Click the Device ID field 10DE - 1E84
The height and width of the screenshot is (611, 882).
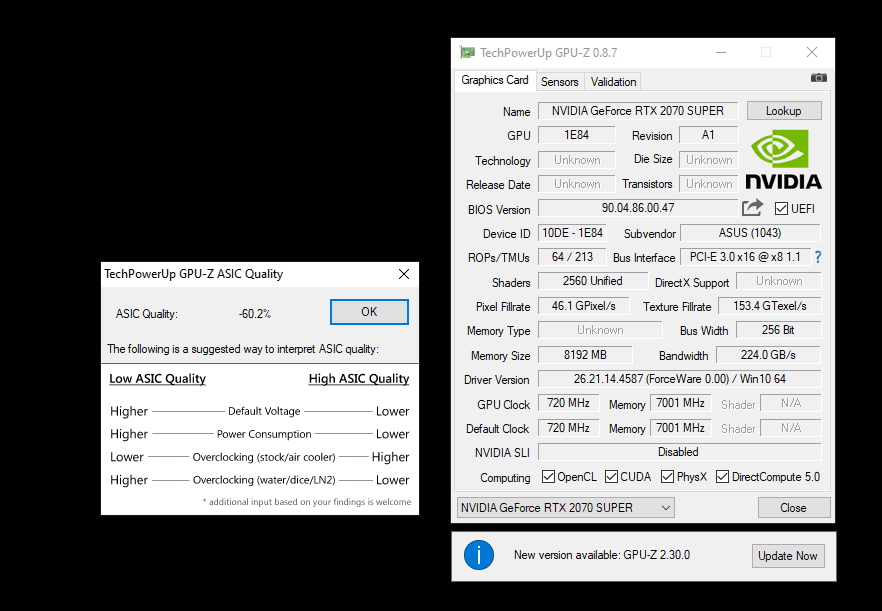pyautogui.click(x=572, y=233)
